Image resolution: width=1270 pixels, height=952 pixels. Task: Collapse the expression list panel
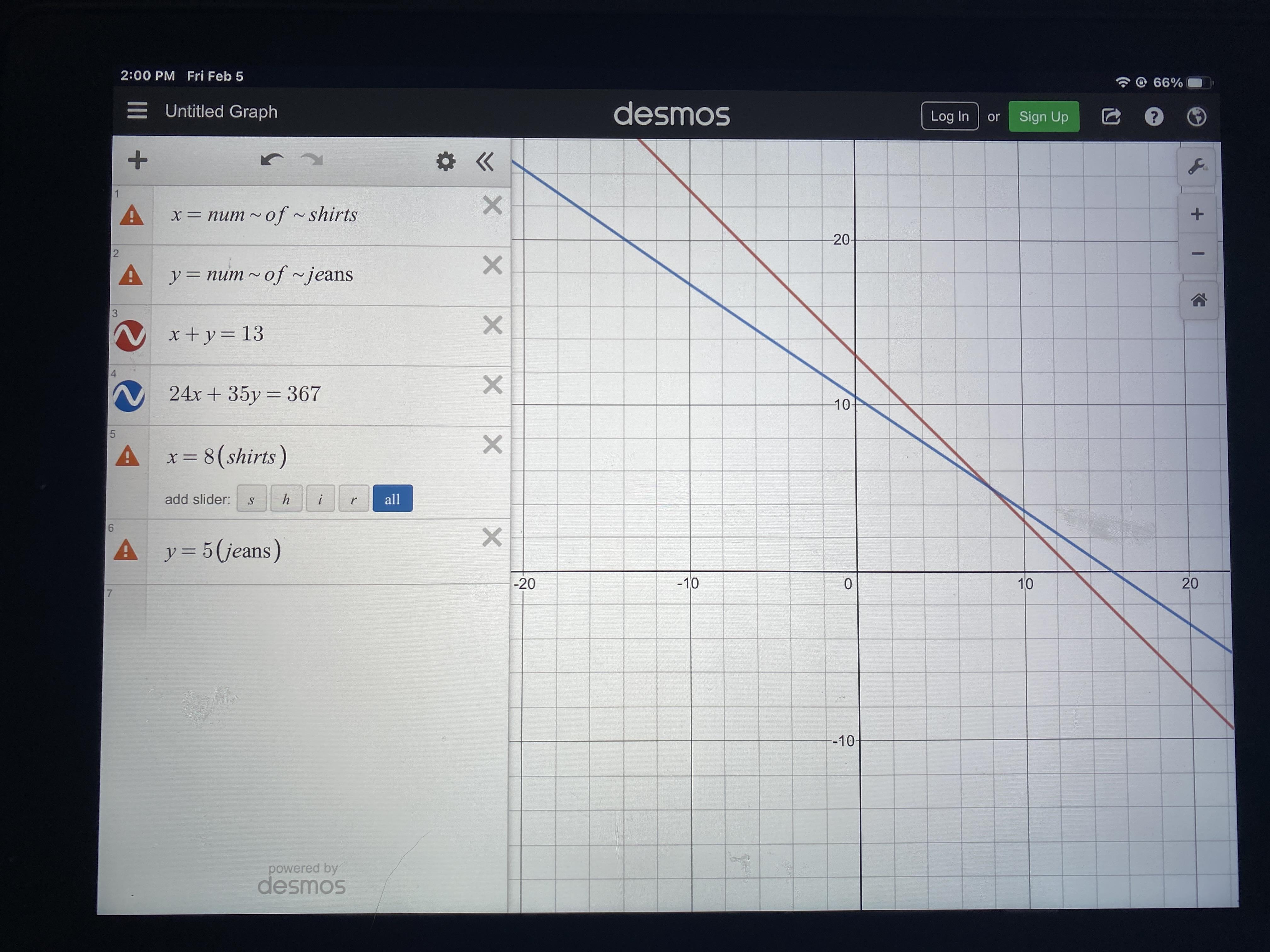click(x=485, y=162)
